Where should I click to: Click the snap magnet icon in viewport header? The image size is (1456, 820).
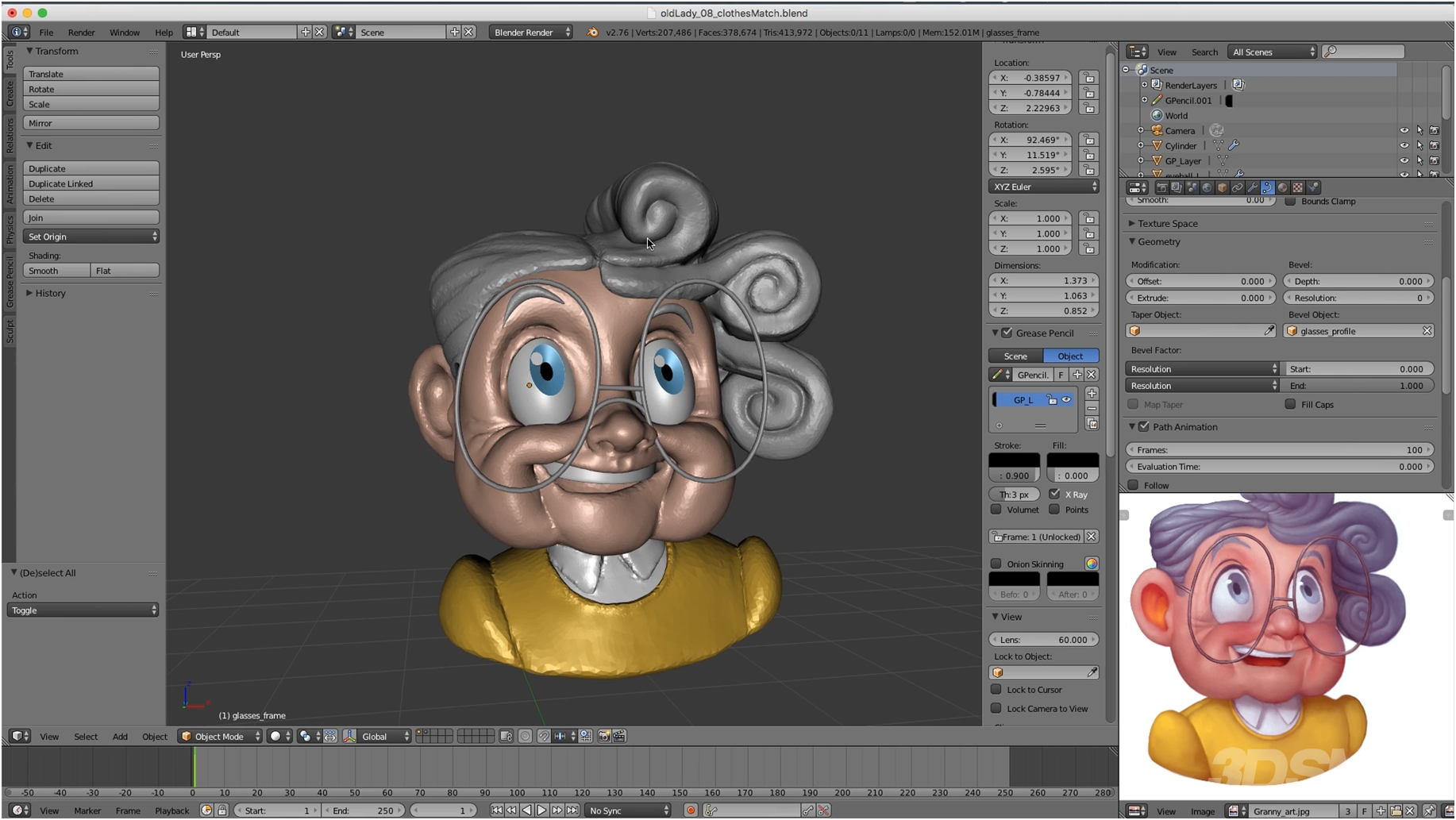tap(544, 737)
